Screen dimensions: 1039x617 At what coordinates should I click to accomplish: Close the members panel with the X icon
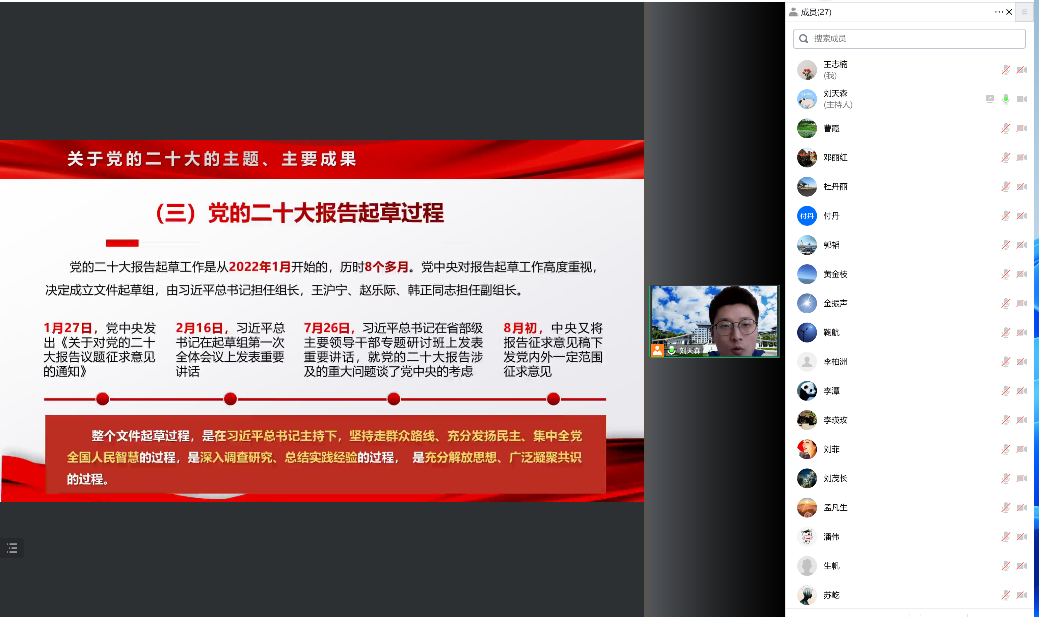(1010, 12)
